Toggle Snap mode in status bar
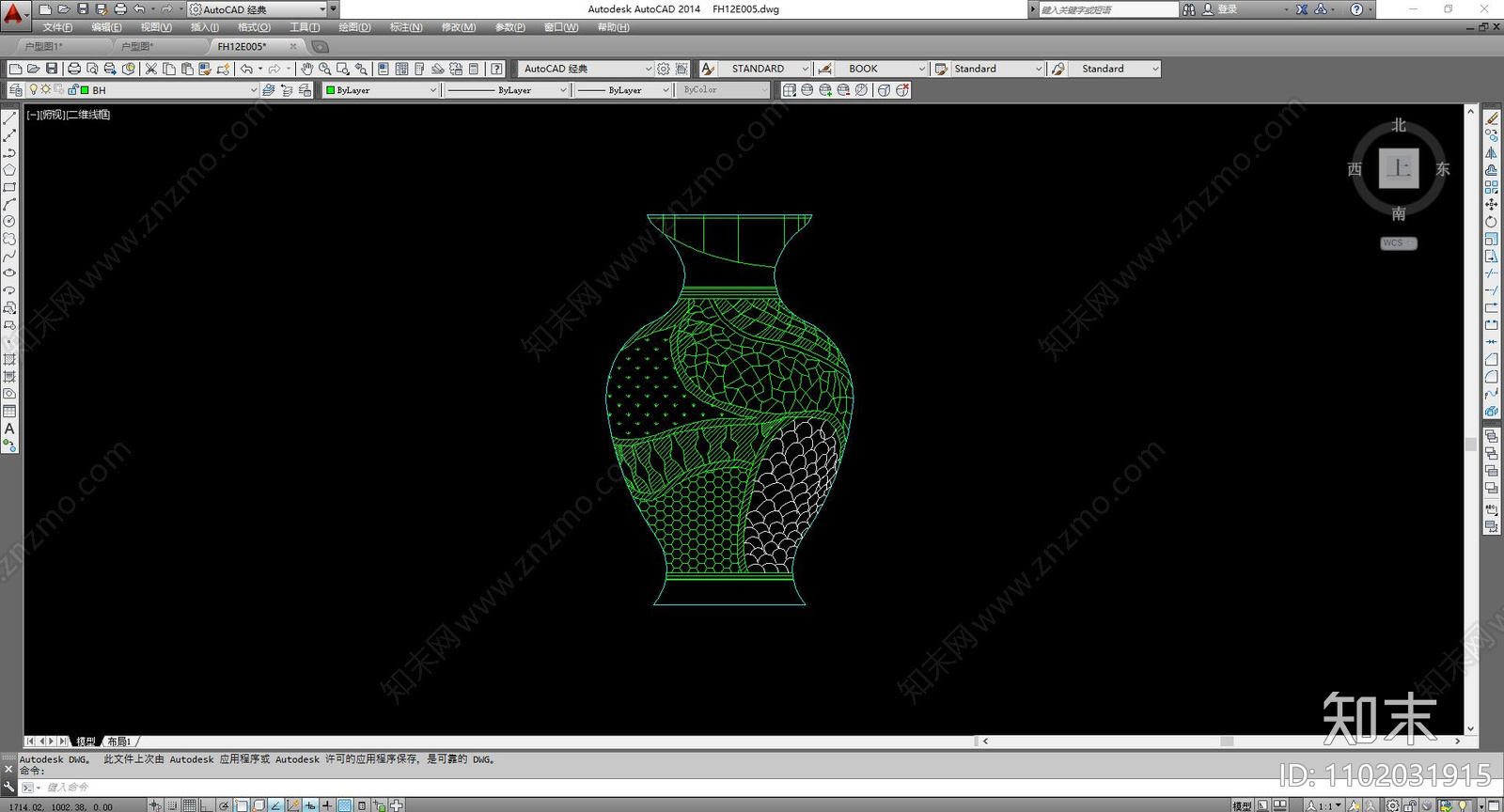Viewport: 1504px width, 812px height. (x=173, y=805)
